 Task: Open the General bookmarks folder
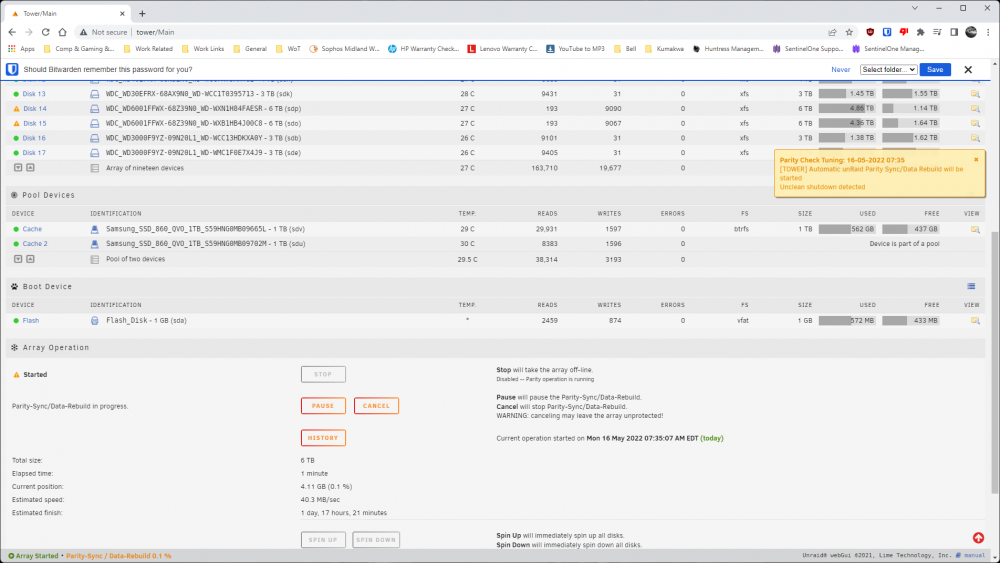pos(250,48)
